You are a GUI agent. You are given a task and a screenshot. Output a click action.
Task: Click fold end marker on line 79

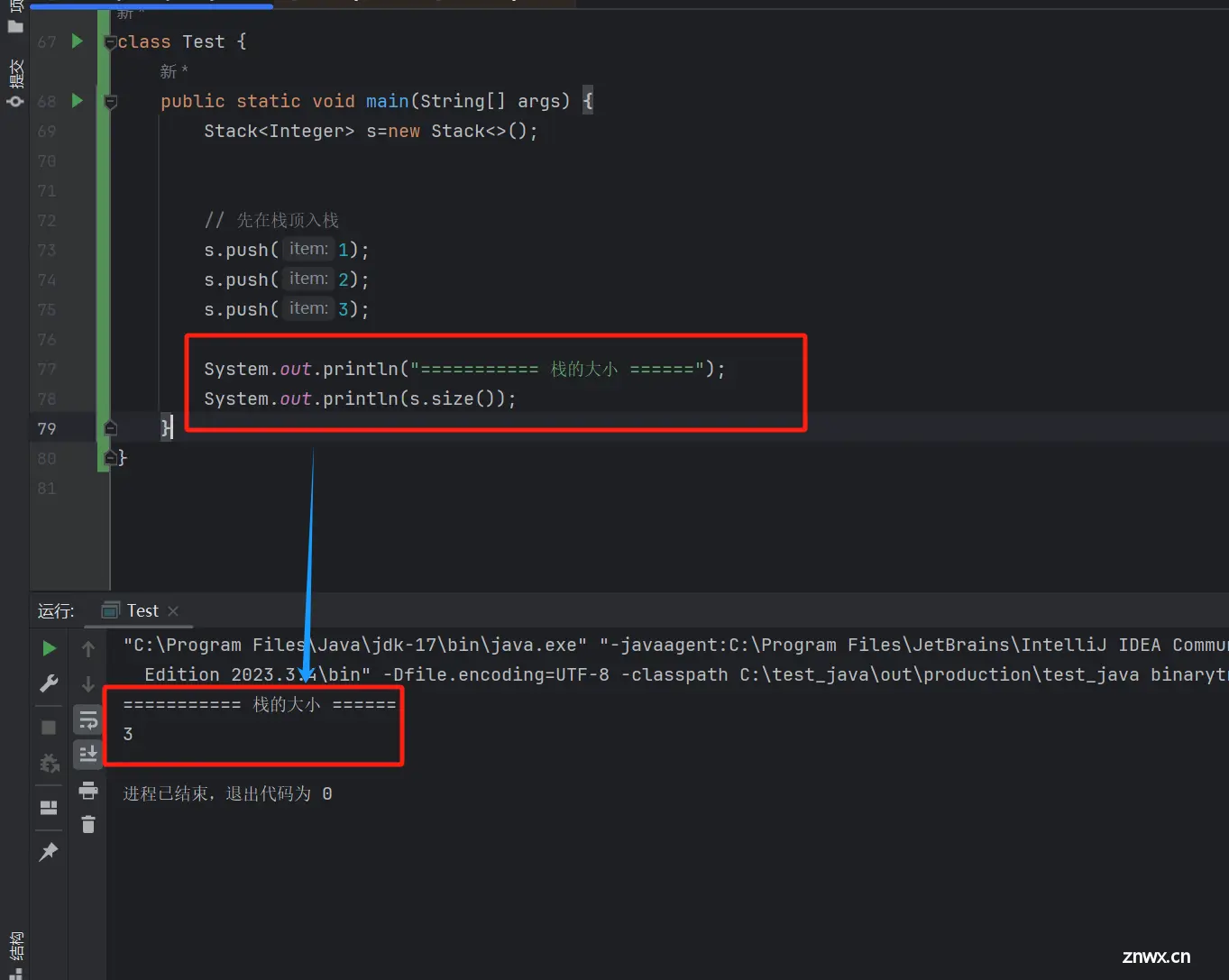coord(111,427)
